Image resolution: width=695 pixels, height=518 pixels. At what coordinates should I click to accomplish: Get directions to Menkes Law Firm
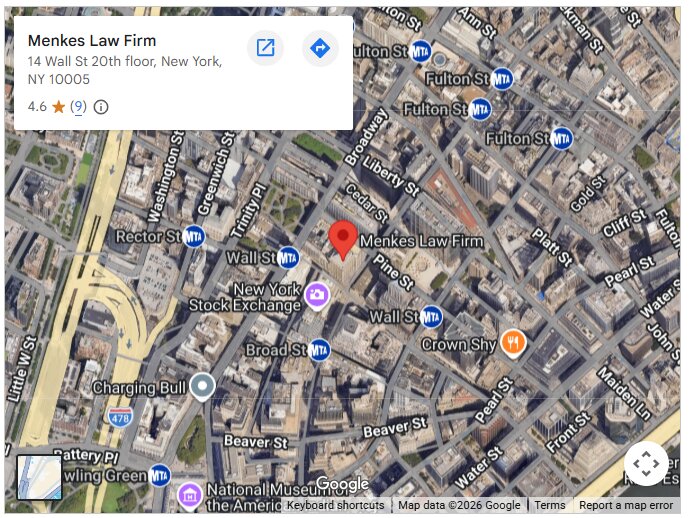coord(320,47)
